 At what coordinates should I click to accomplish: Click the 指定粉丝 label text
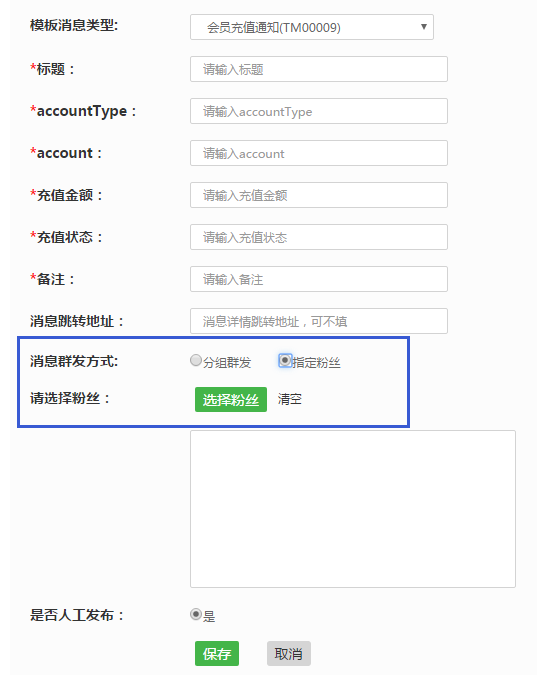[x=317, y=362]
